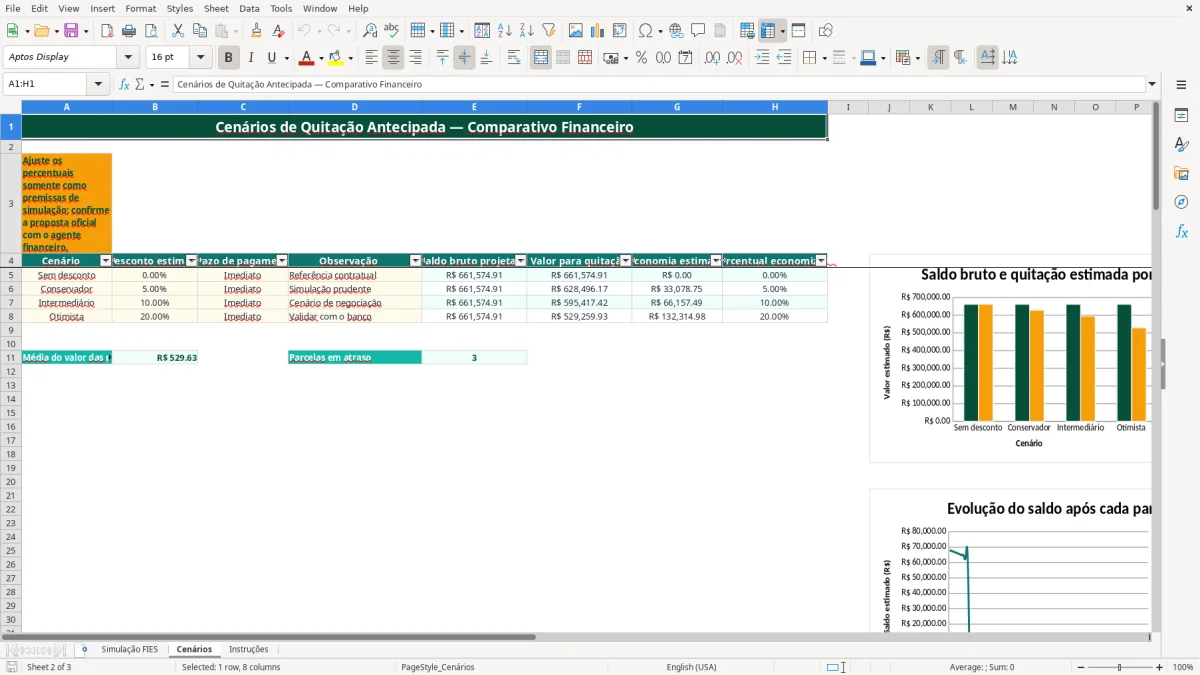Viewport: 1200px width, 675px height.
Task: Click the sidebar settings hamburger button
Action: [x=1181, y=87]
